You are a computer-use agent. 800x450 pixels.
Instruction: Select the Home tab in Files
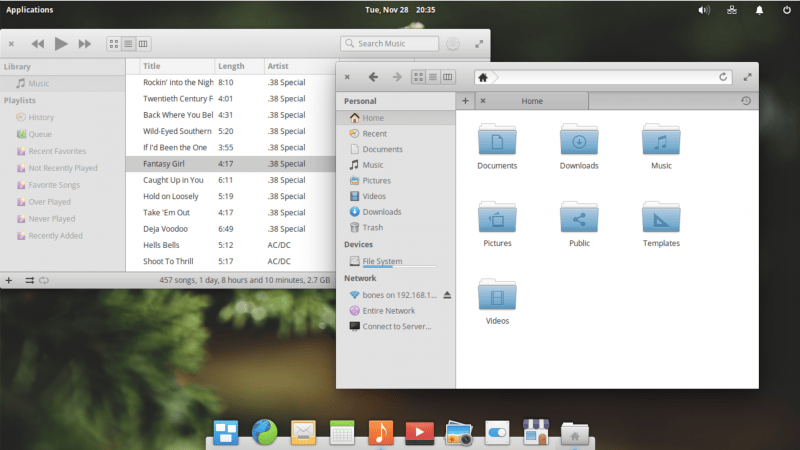(x=532, y=101)
